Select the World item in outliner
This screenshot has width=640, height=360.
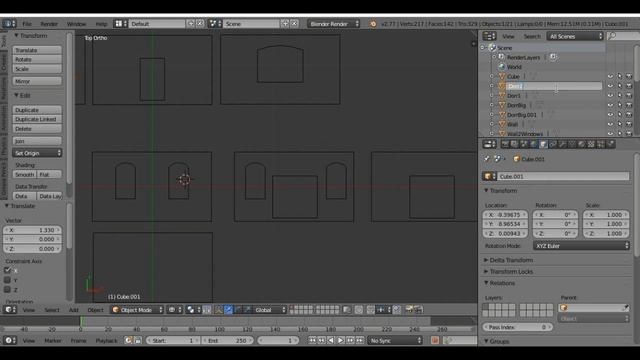click(x=514, y=67)
